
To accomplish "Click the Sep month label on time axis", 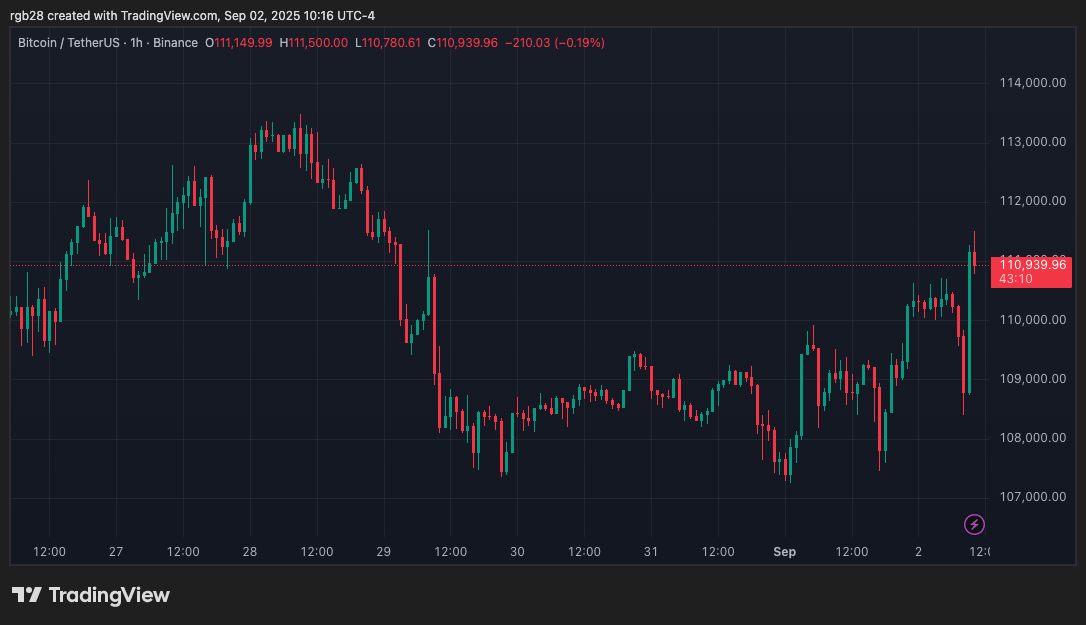I will (x=785, y=552).
